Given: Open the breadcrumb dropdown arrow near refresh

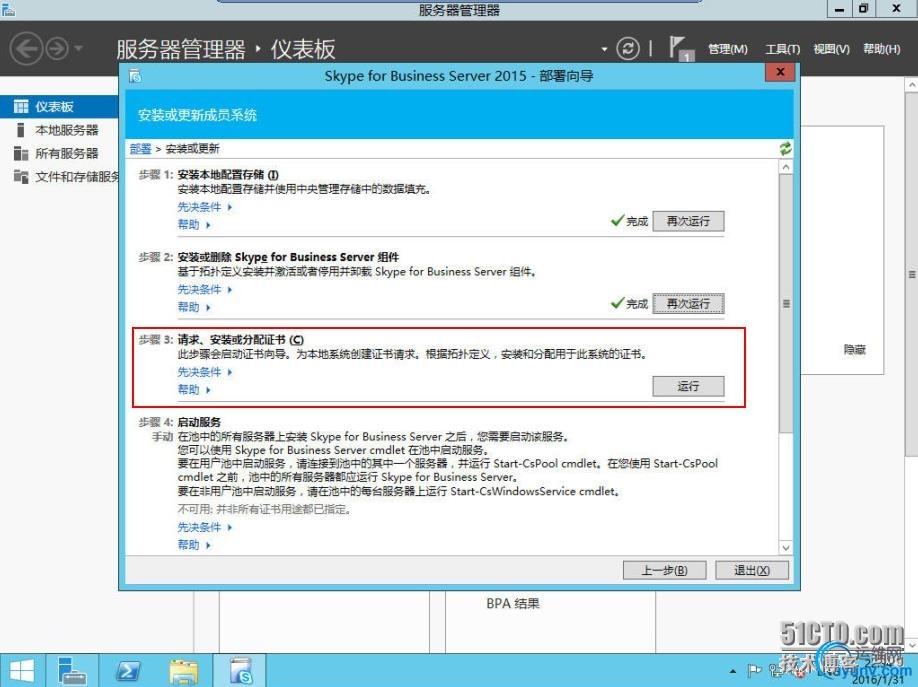Looking at the screenshot, I should point(604,49).
